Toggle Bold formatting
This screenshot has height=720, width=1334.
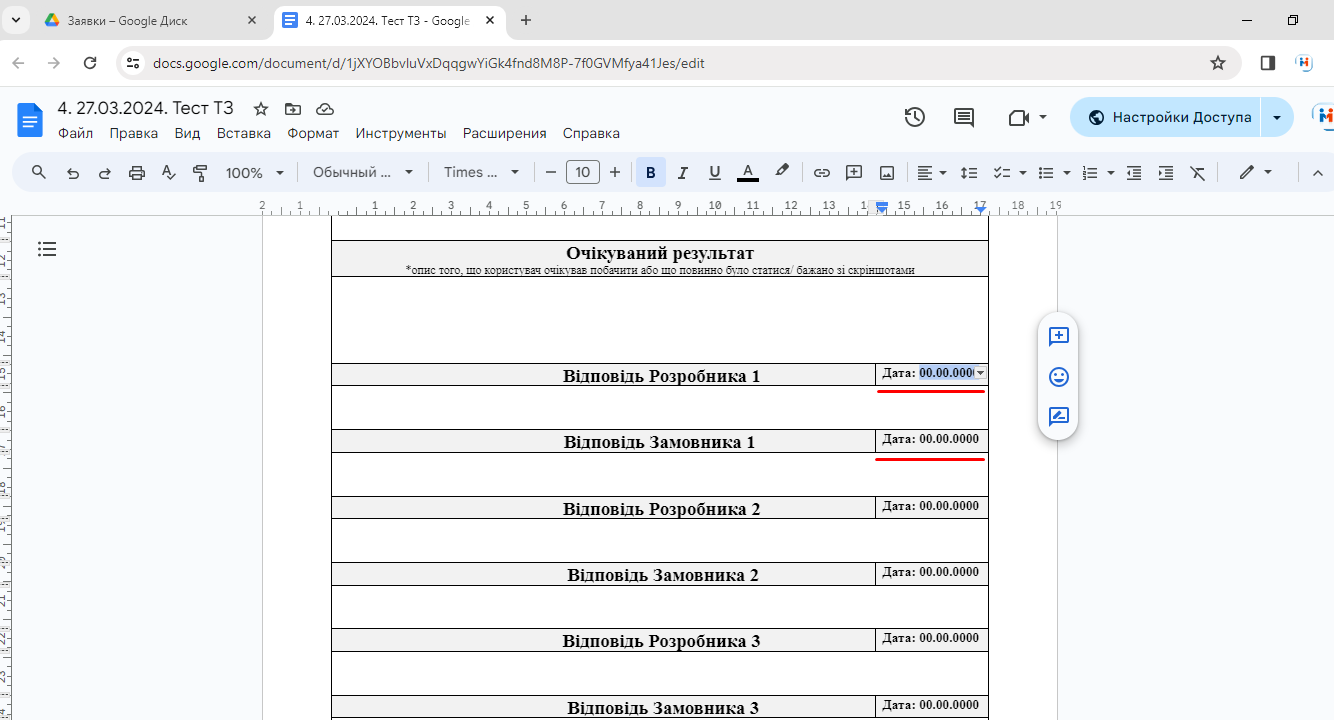coord(650,173)
